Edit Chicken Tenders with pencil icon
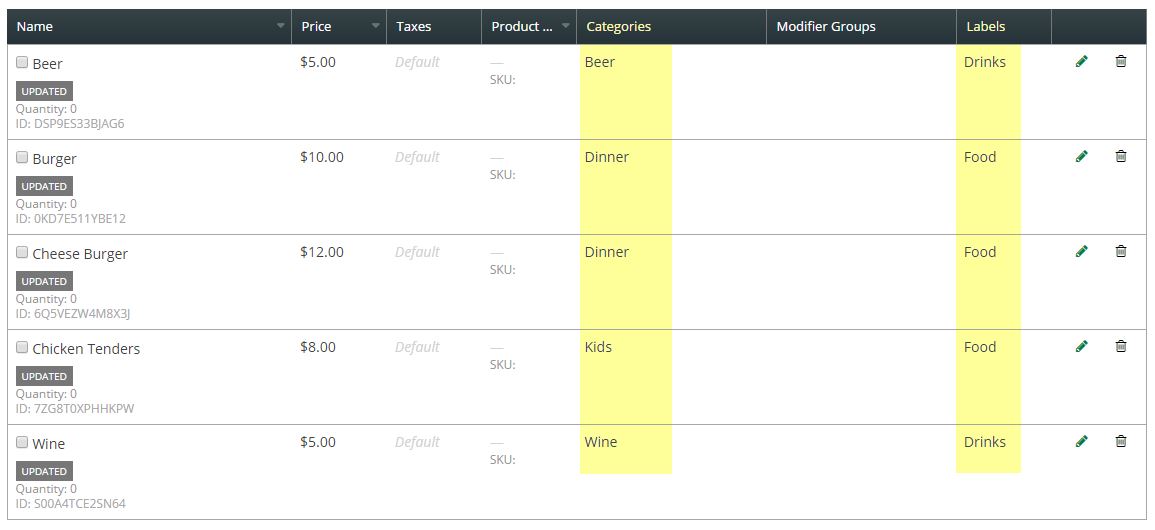The image size is (1155, 530). (1081, 347)
